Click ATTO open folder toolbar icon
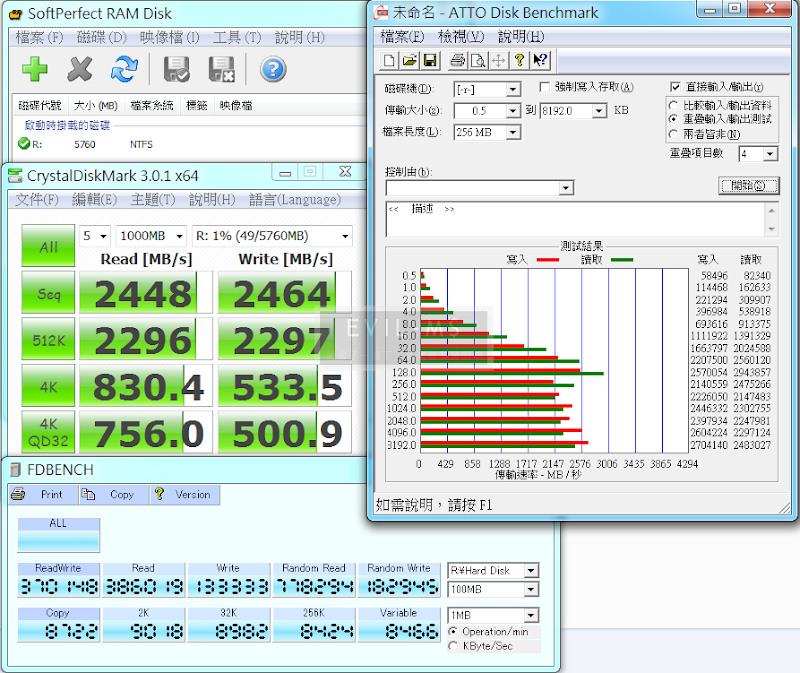Image resolution: width=800 pixels, height=673 pixels. click(x=409, y=61)
